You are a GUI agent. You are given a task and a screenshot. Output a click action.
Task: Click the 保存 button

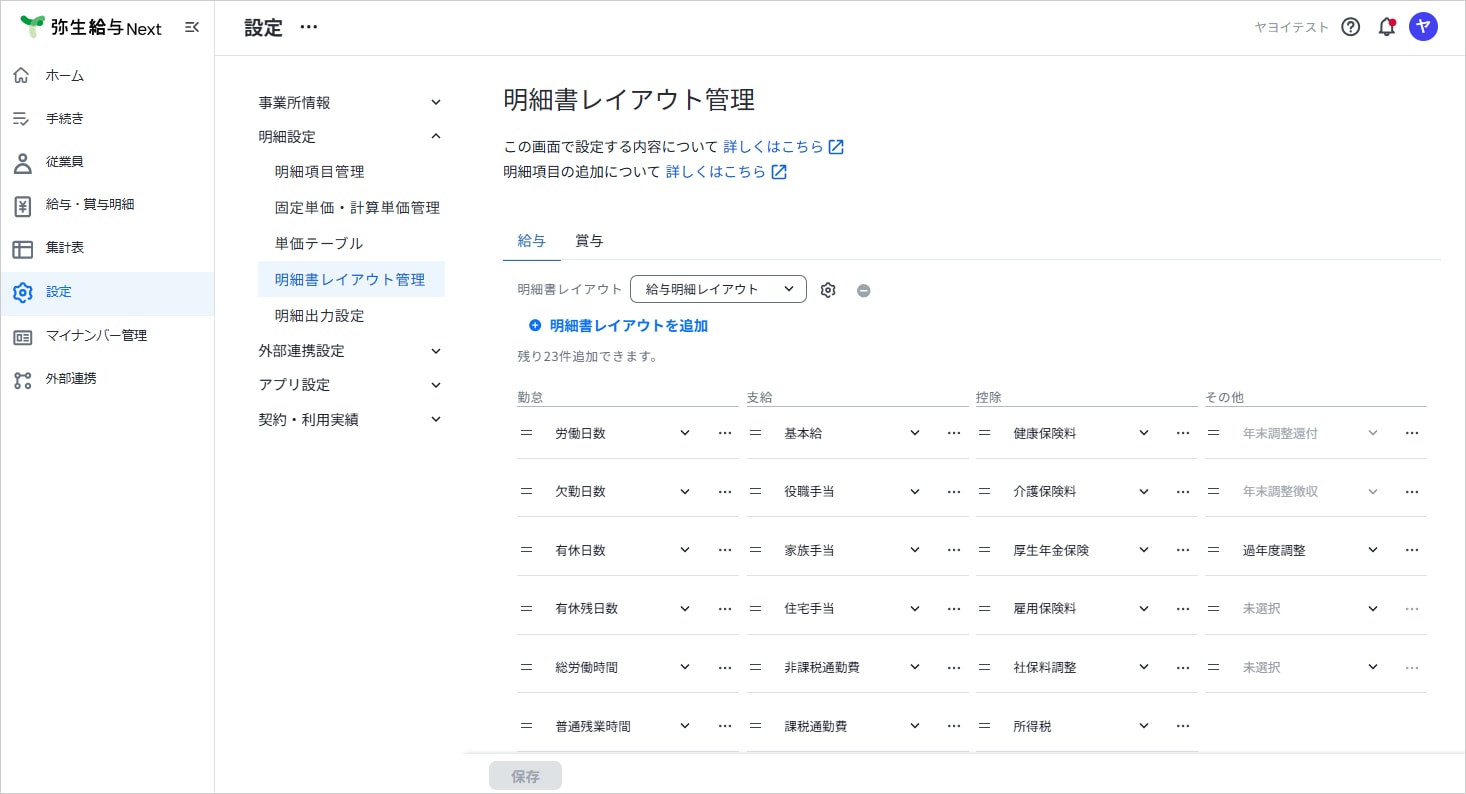(525, 776)
